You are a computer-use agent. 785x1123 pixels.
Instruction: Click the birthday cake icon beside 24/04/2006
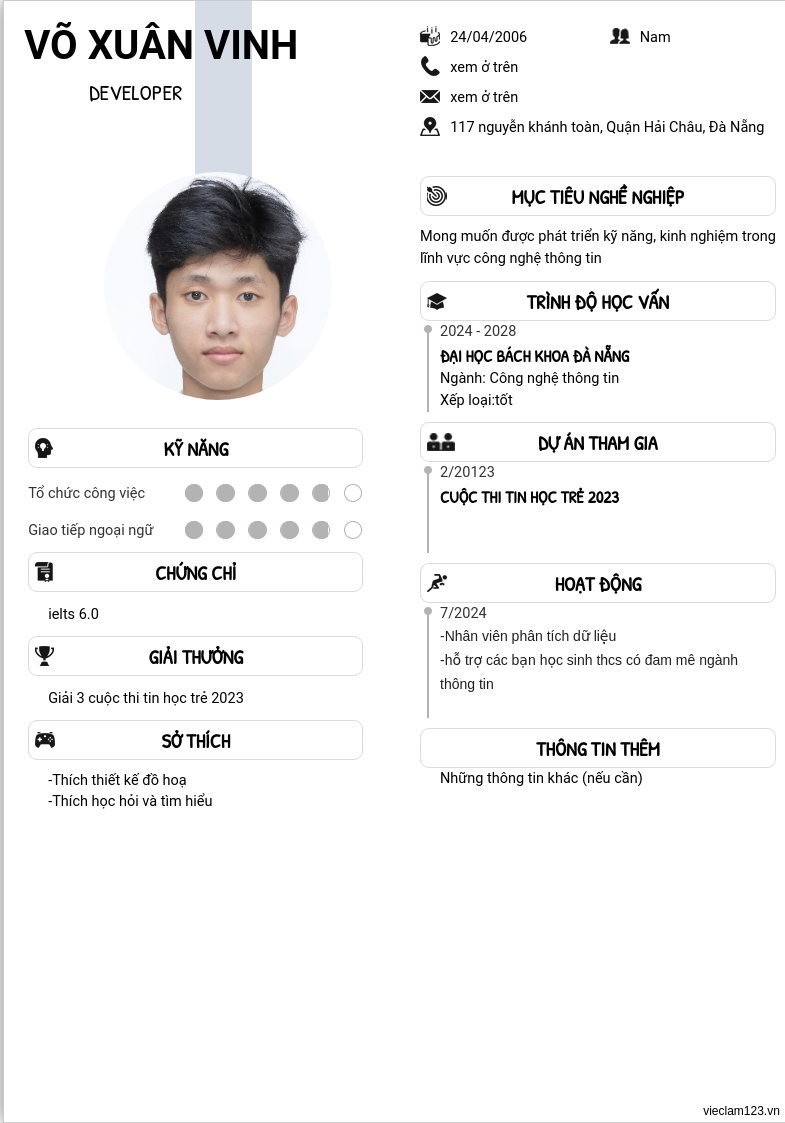point(430,36)
